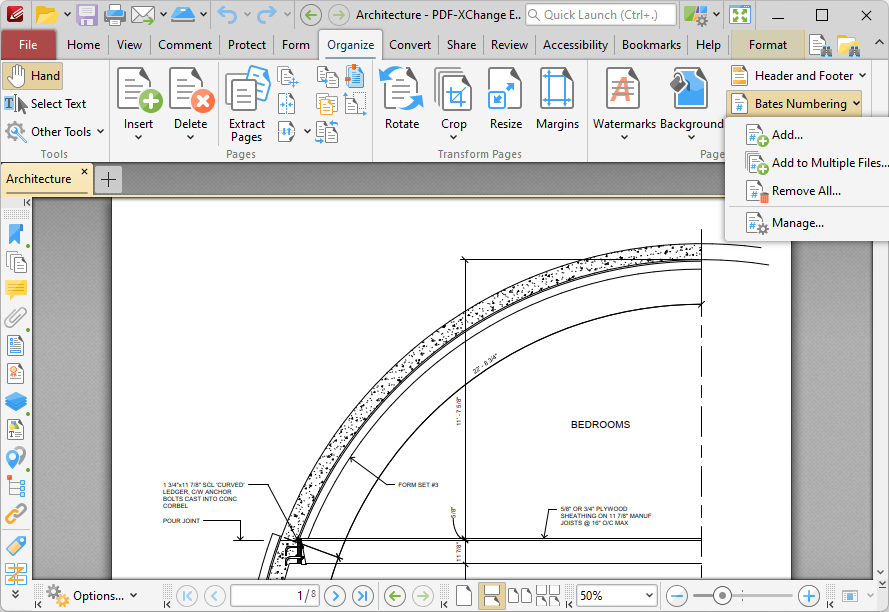The width and height of the screenshot is (889, 612).
Task: Open the Insert pages dropdown
Action: [x=138, y=137]
